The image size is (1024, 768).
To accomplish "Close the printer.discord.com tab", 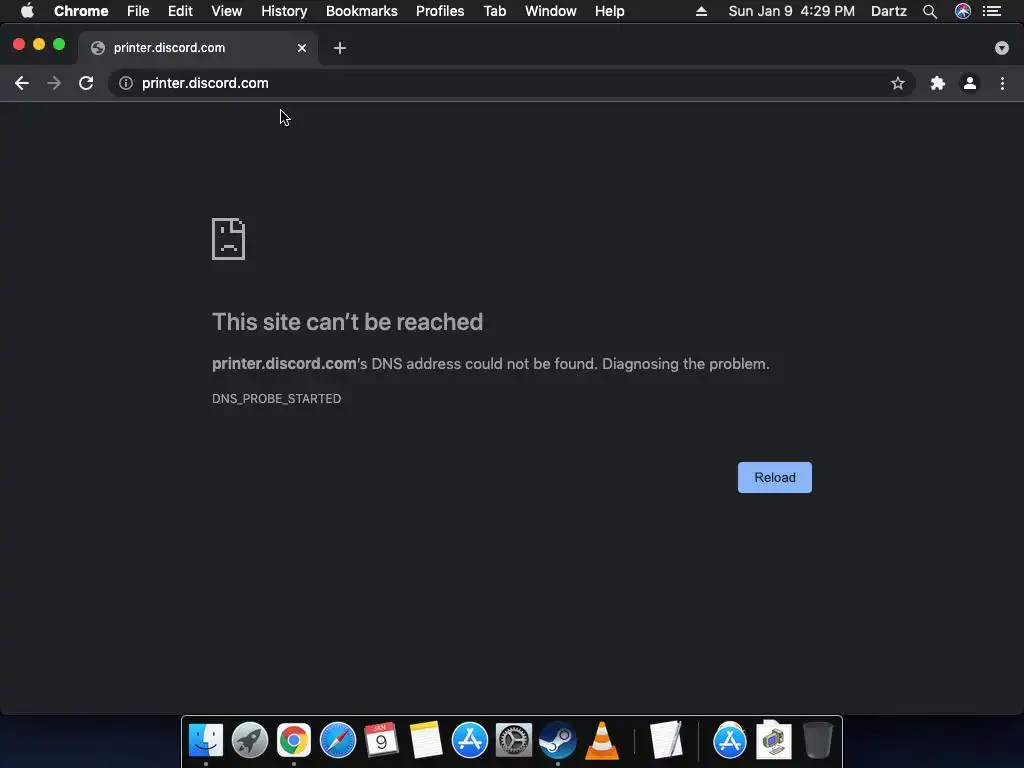I will click(302, 48).
